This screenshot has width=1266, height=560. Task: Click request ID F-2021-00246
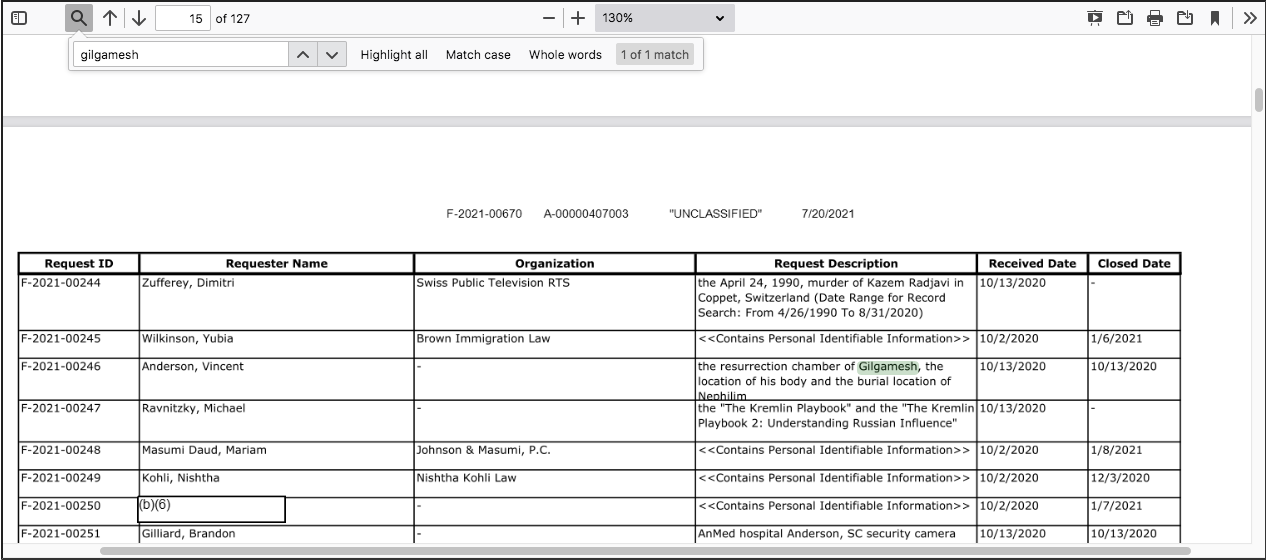click(61, 367)
